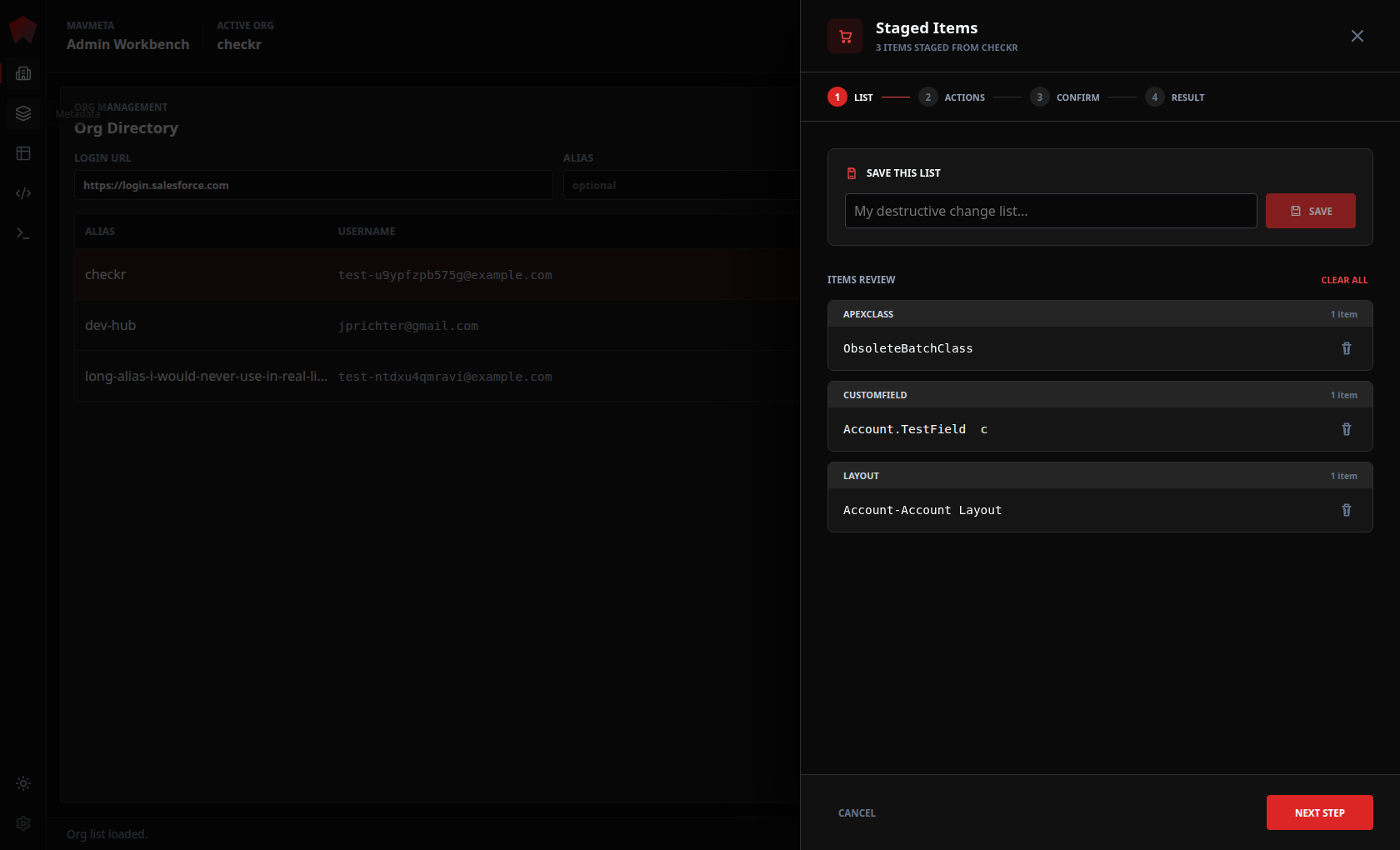Viewport: 1400px width, 850px height.
Task: Collapse the CustomField group header
Action: pos(1100,395)
